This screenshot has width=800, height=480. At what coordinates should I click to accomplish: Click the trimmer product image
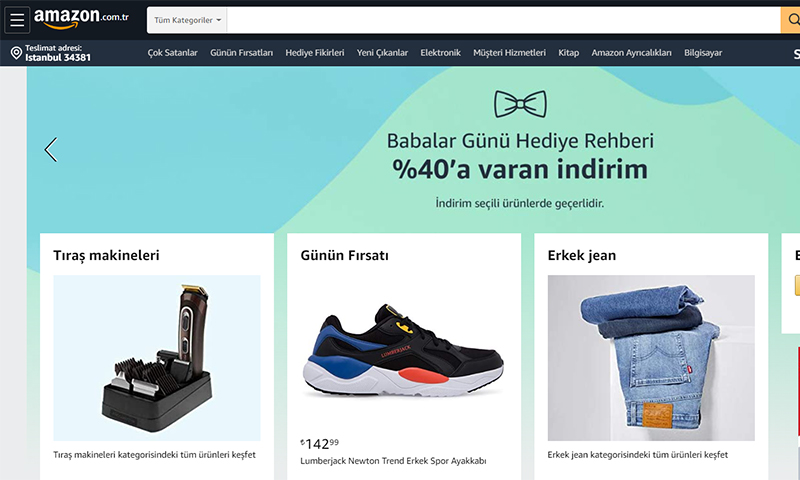click(x=157, y=358)
